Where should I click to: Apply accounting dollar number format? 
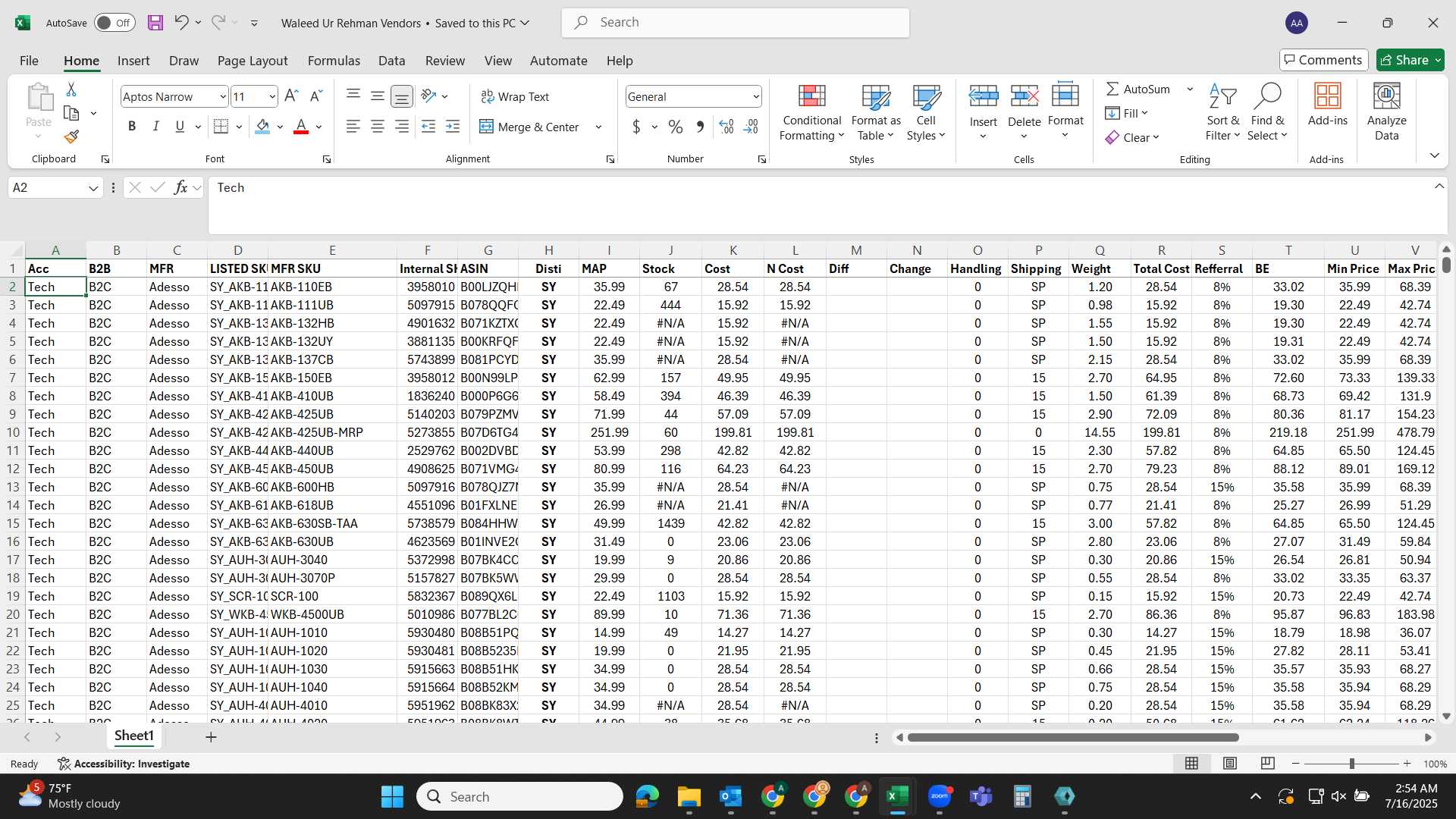636,127
